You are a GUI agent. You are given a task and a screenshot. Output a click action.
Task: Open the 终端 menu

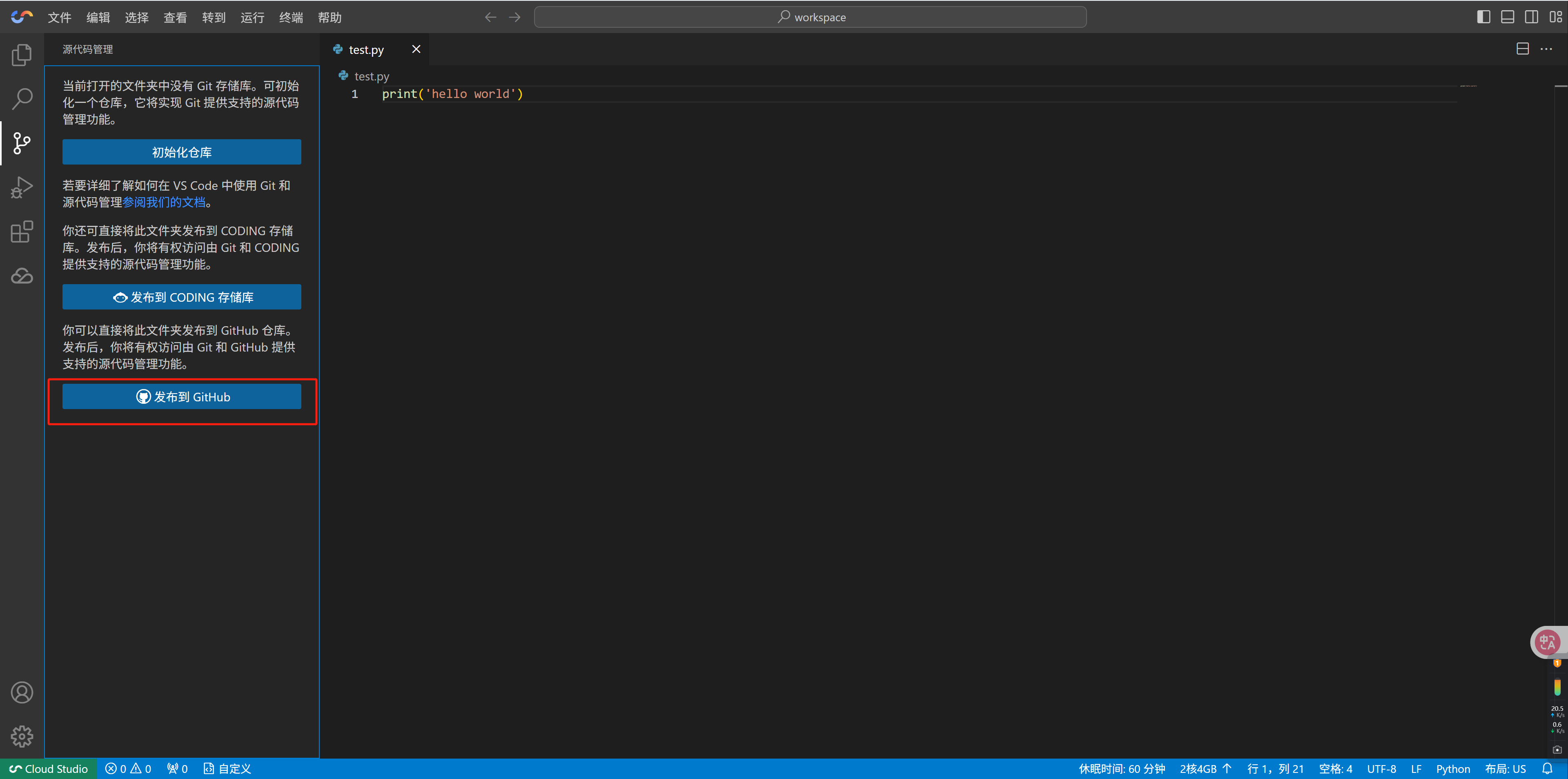pos(291,18)
